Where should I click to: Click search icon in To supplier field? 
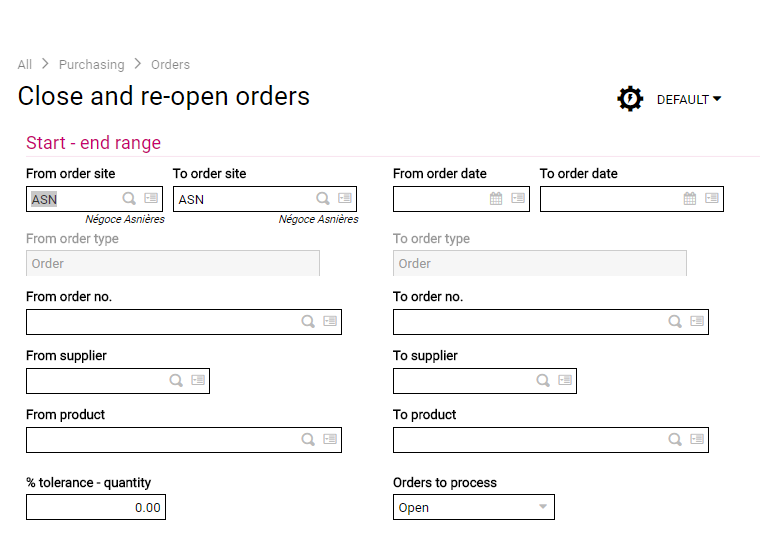pos(543,380)
